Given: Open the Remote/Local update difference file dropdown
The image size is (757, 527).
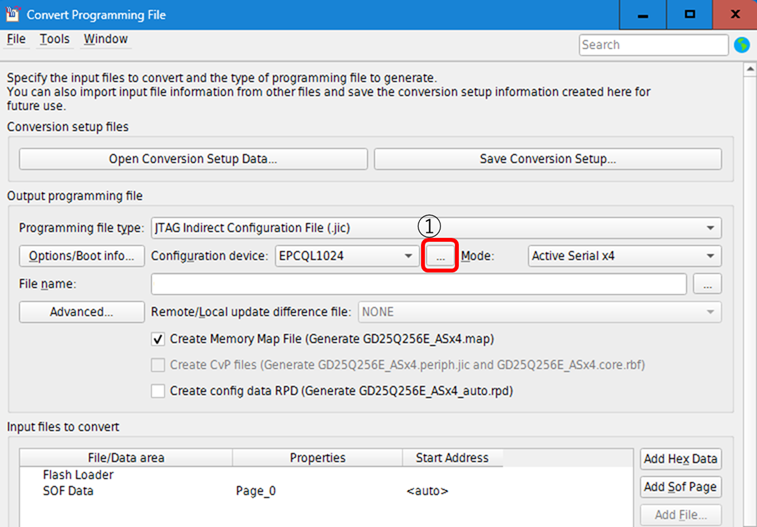Looking at the screenshot, I should coord(540,312).
